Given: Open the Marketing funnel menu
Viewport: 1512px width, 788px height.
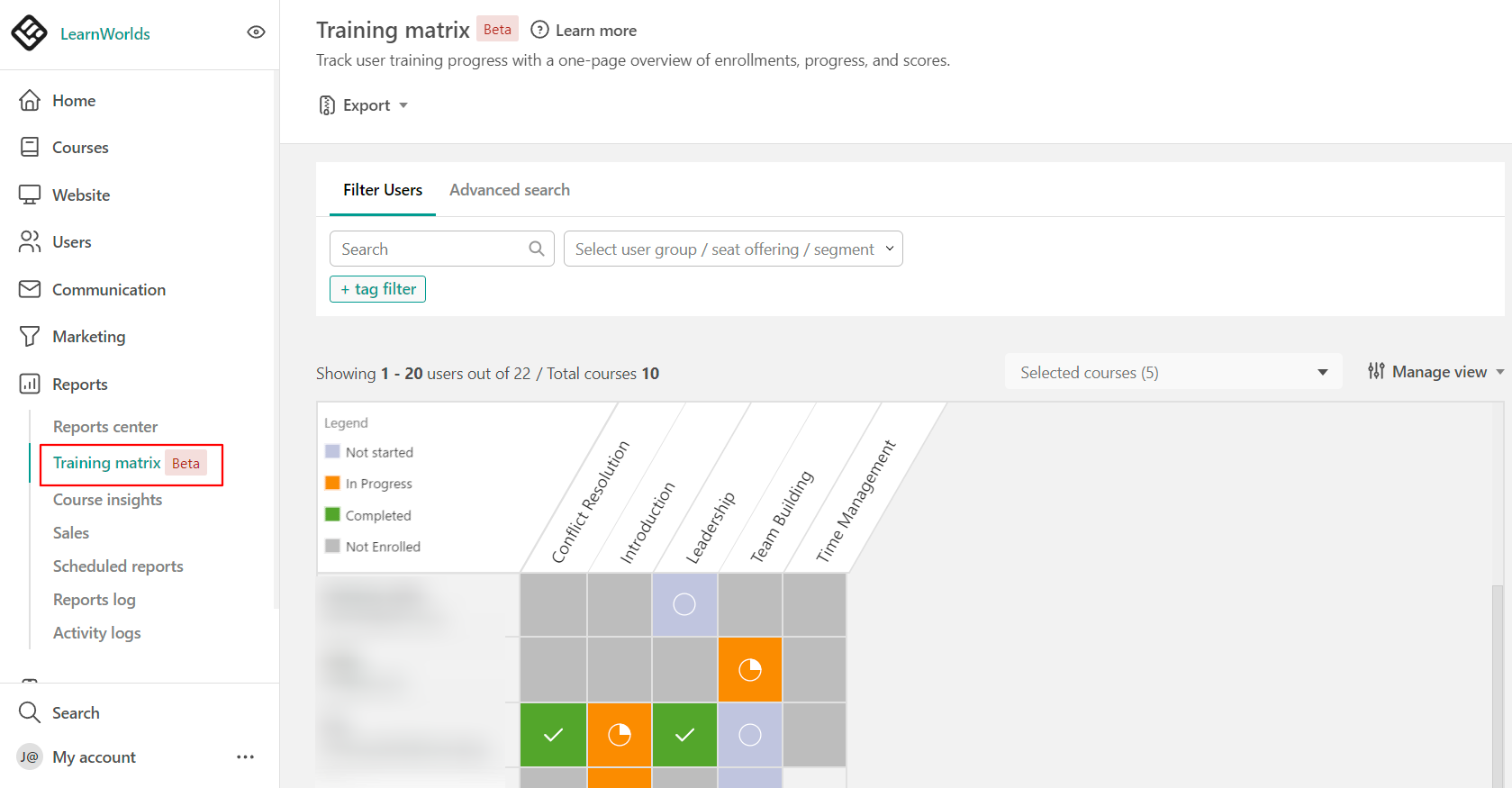Looking at the screenshot, I should coord(88,337).
